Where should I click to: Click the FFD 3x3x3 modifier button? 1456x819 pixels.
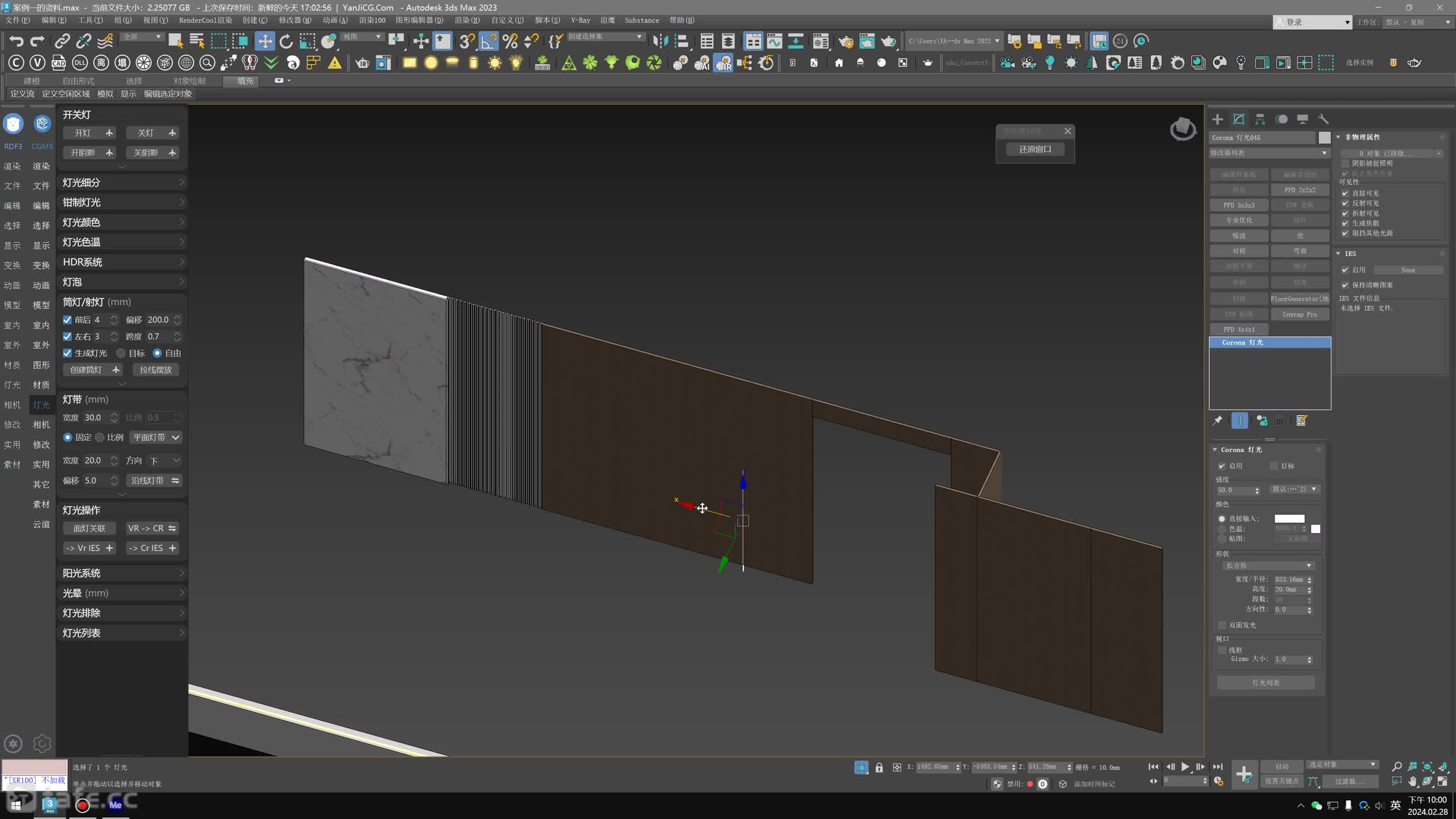[x=1239, y=205]
